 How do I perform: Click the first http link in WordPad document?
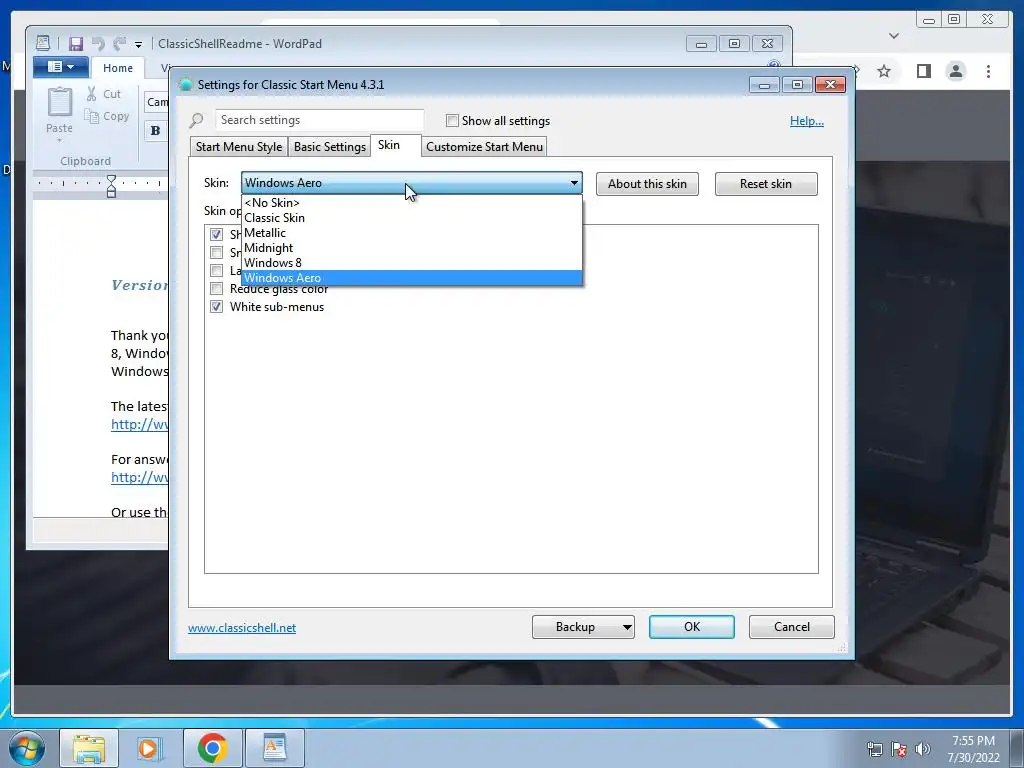(140, 424)
